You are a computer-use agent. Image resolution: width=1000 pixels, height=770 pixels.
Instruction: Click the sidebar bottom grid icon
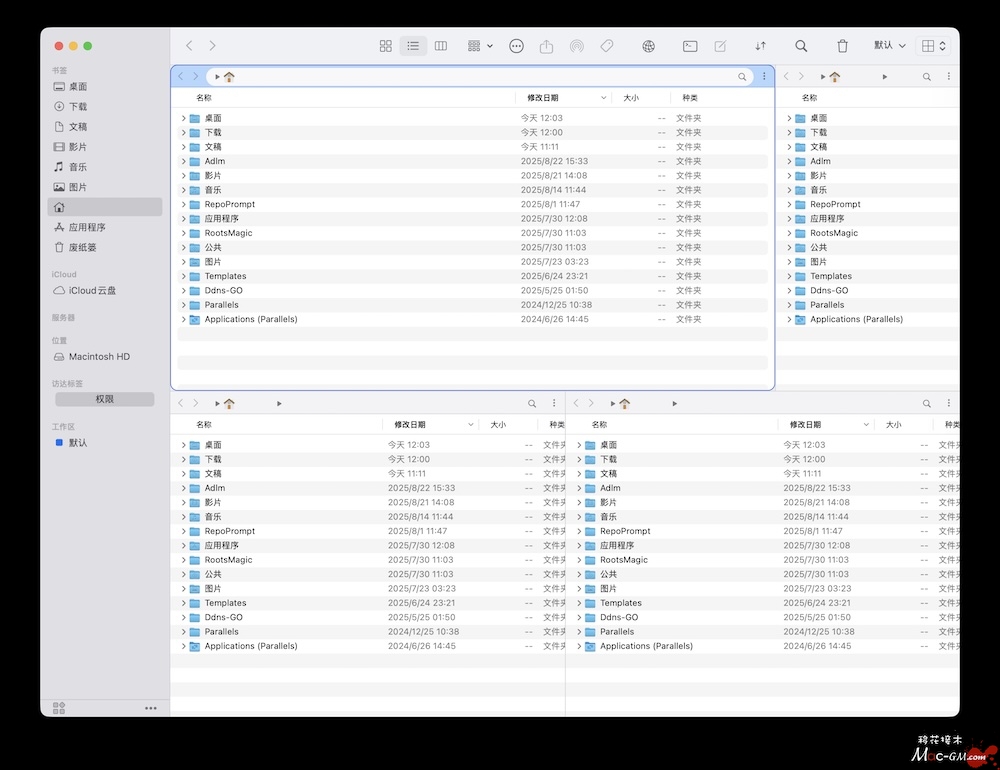(59, 708)
